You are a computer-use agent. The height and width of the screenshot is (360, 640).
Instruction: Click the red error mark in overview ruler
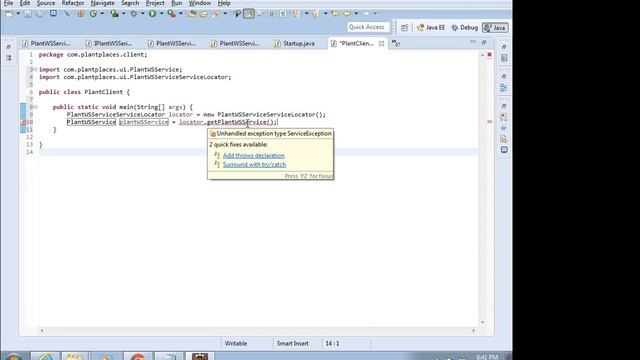(x=489, y=122)
